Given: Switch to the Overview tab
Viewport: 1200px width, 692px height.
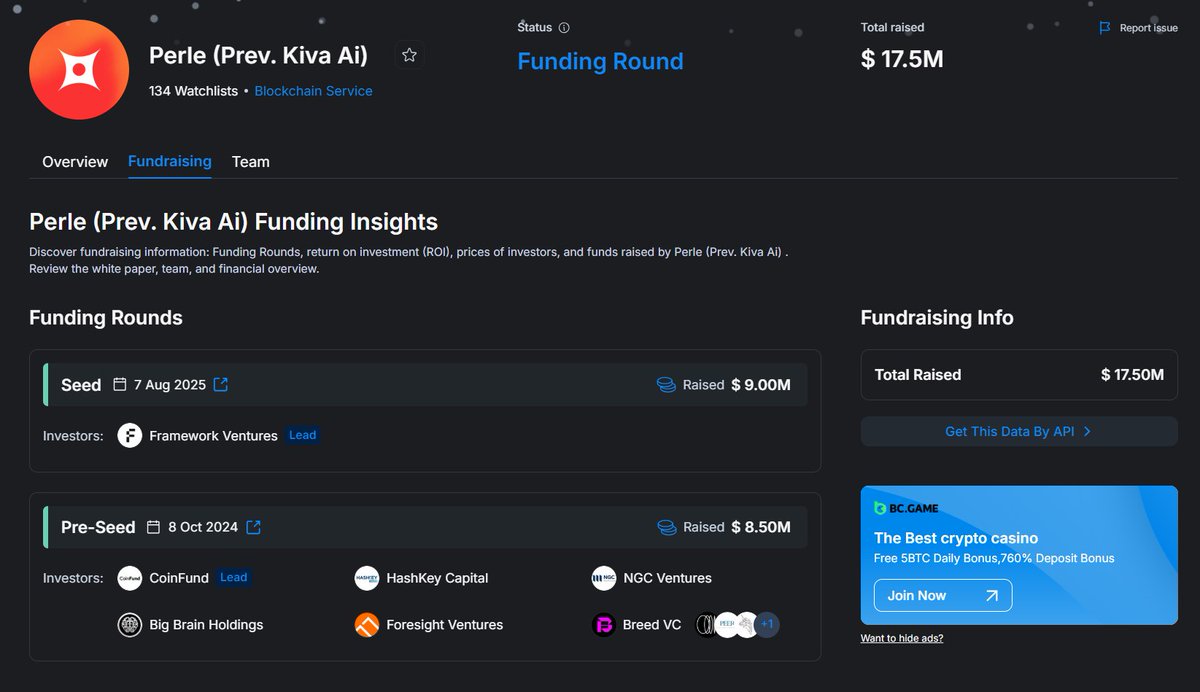Looking at the screenshot, I should pyautogui.click(x=75, y=161).
